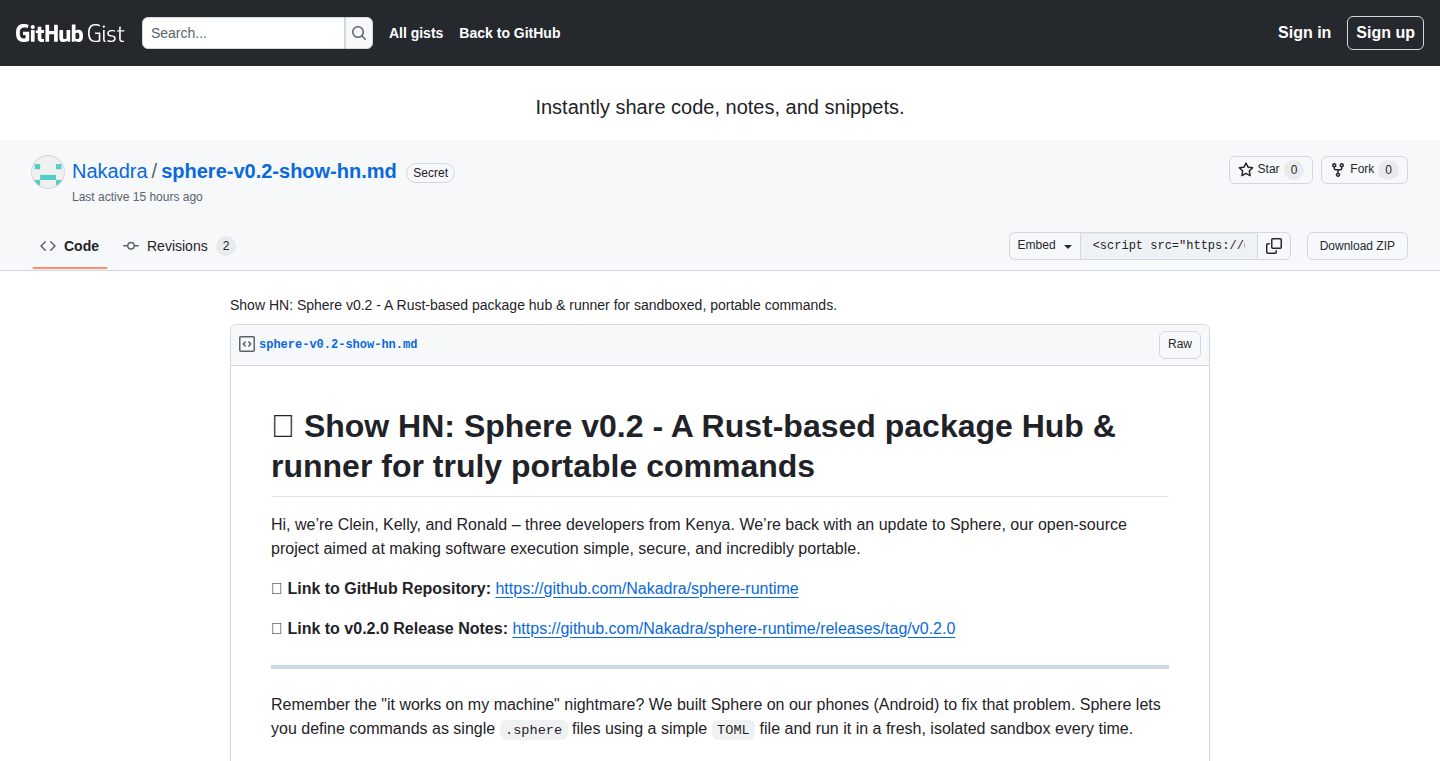
Task: Open the Embed dropdown
Action: coord(1045,246)
